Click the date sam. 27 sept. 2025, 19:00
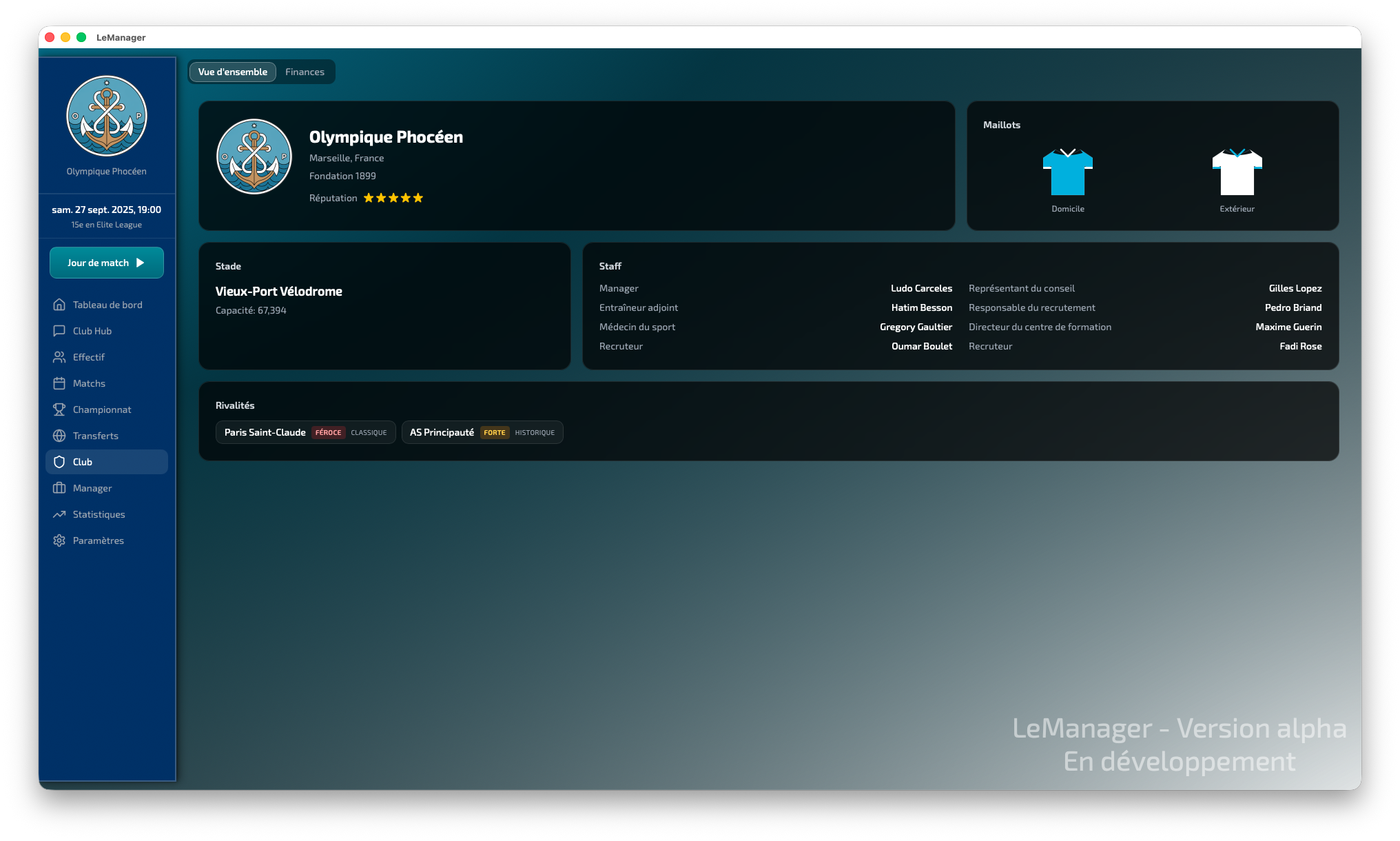The height and width of the screenshot is (841, 1400). coord(107,210)
